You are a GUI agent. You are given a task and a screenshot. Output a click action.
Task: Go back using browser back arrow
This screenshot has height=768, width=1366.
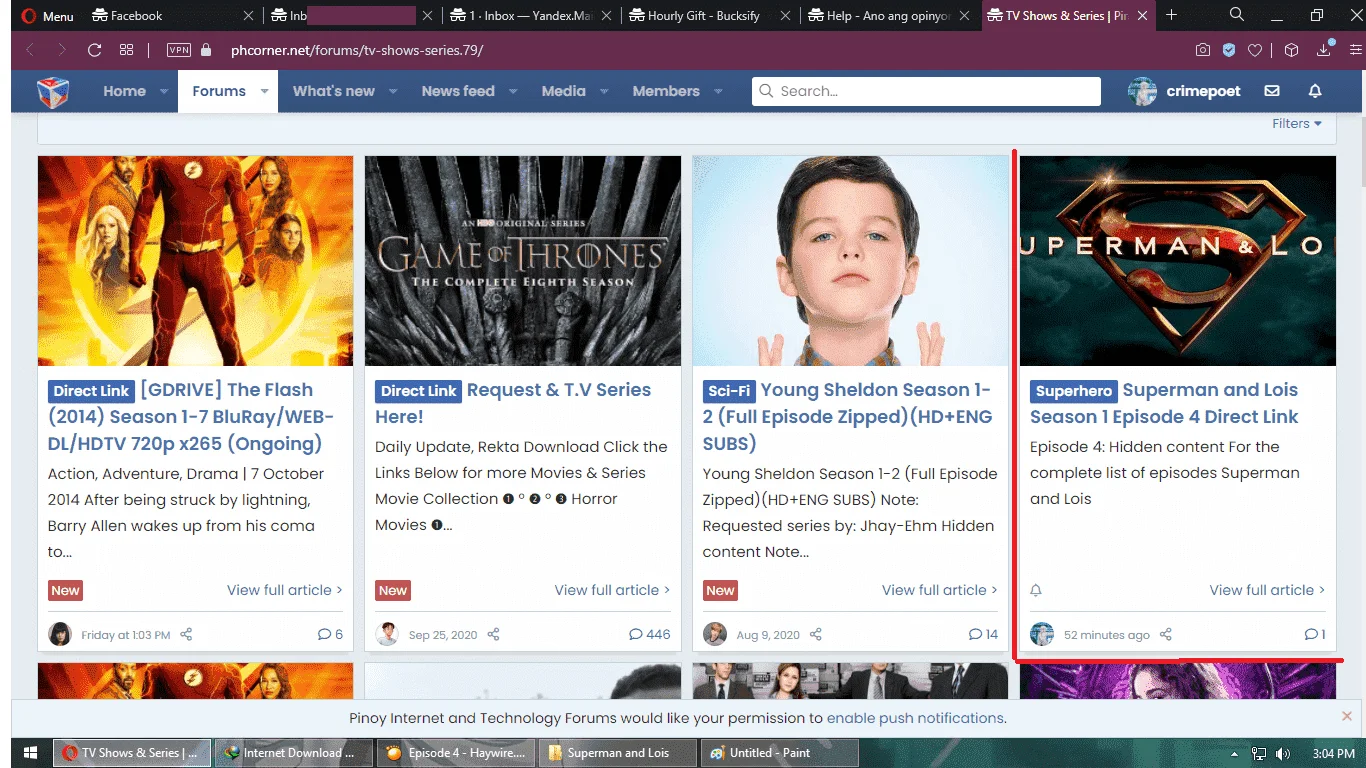coord(30,50)
